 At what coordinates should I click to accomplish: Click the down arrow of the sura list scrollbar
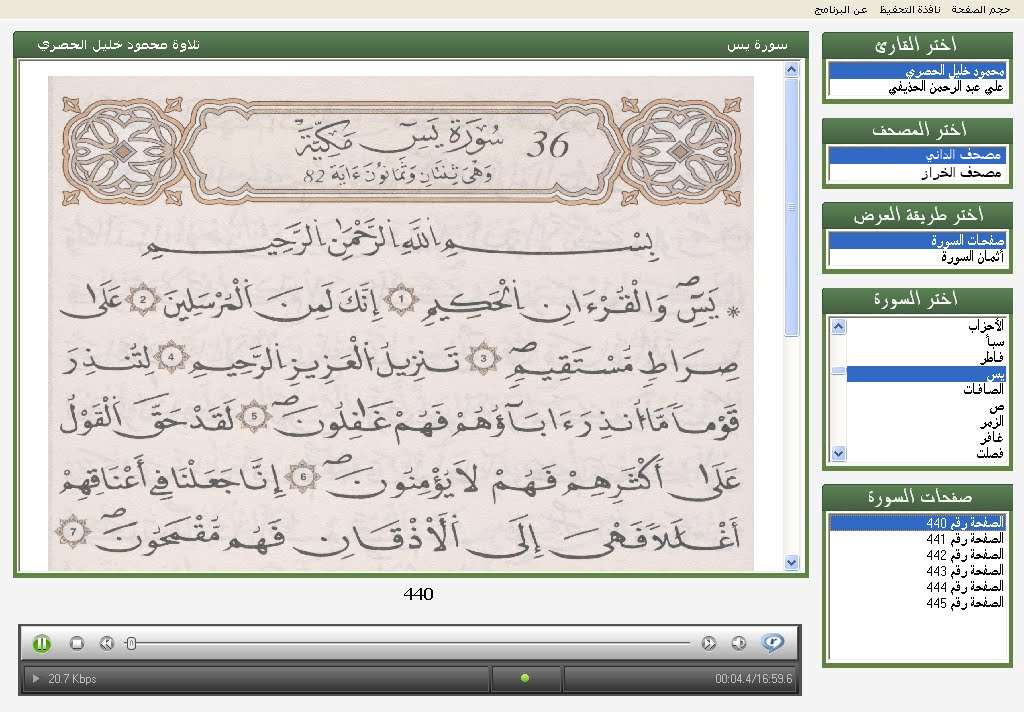839,453
